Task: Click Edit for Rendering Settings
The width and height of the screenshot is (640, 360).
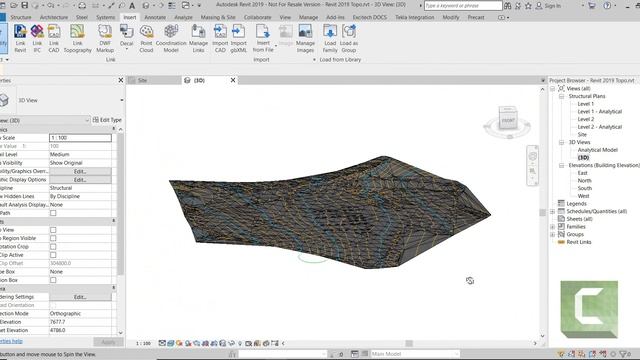Action: 80,297
